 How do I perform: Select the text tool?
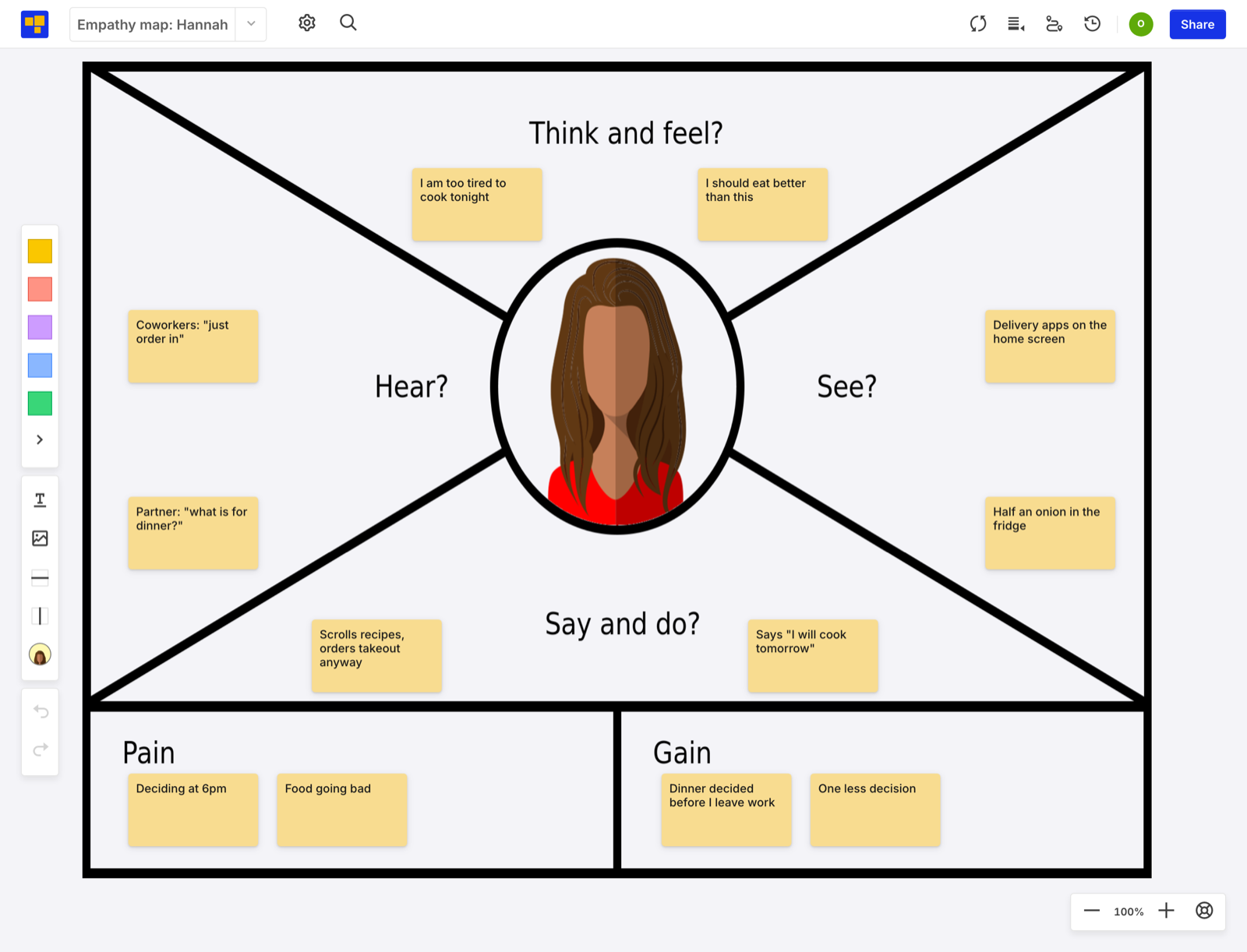(40, 500)
